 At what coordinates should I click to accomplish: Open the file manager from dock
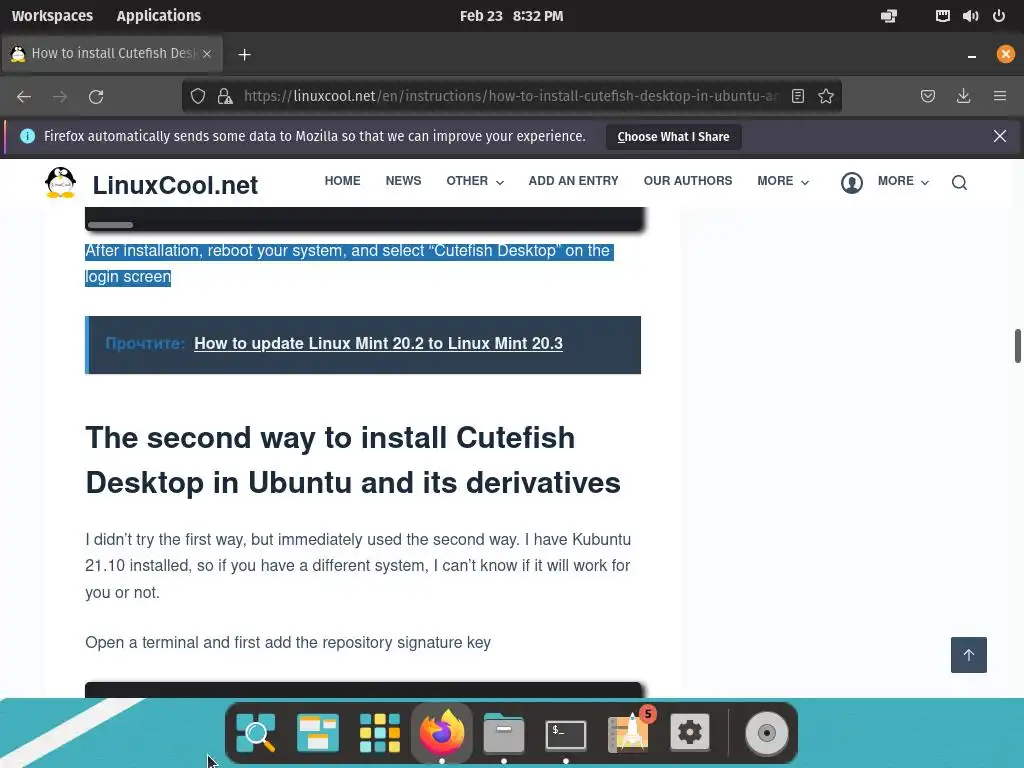504,733
